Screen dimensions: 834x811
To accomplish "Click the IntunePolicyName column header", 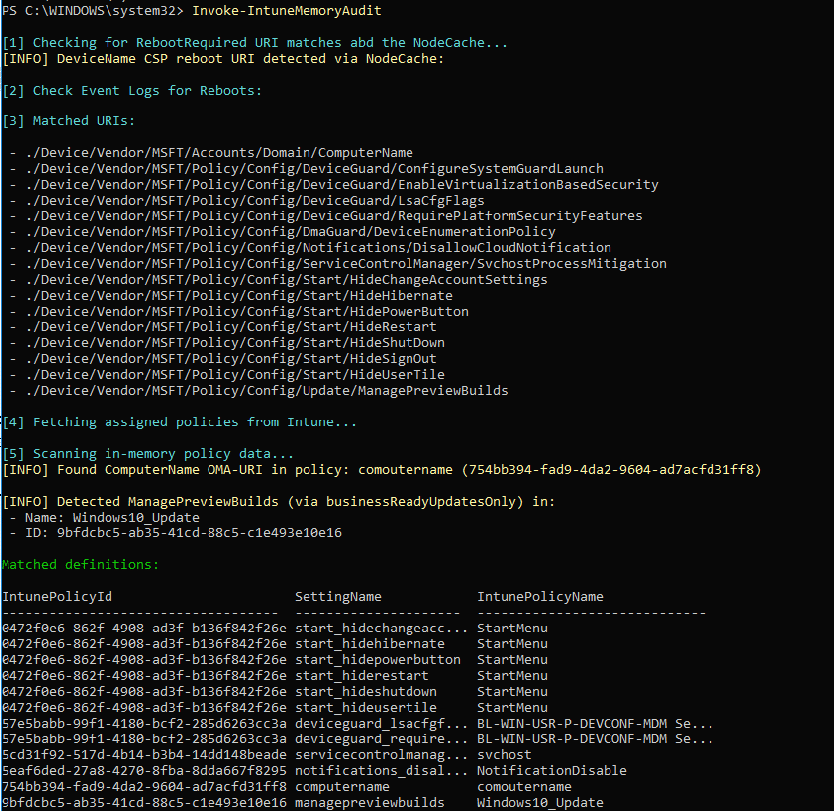I will [540, 597].
